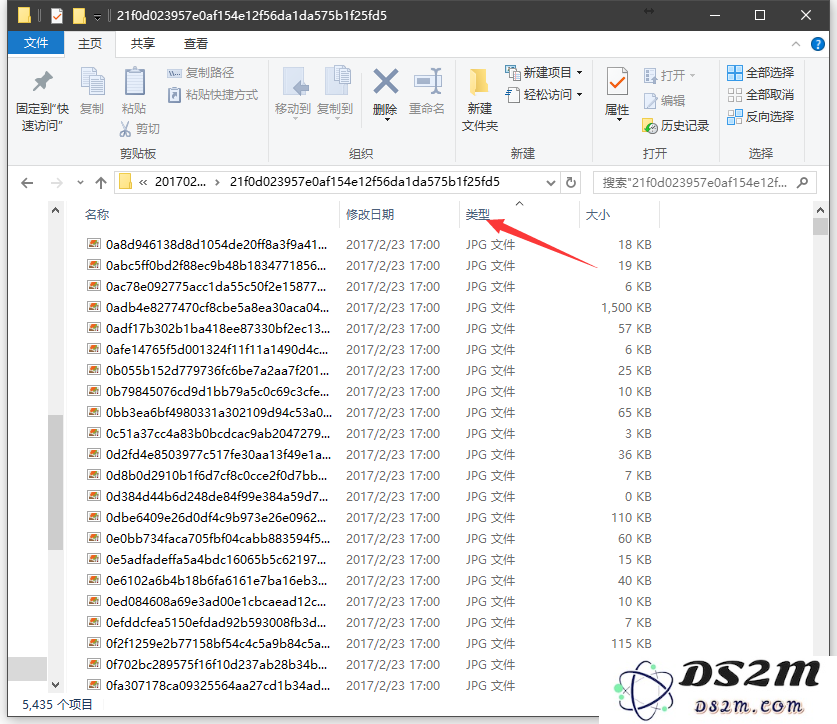
Task: Click JPG icon of file 0efddcfea5150efdad92b593008fb3d...
Action: (94, 622)
